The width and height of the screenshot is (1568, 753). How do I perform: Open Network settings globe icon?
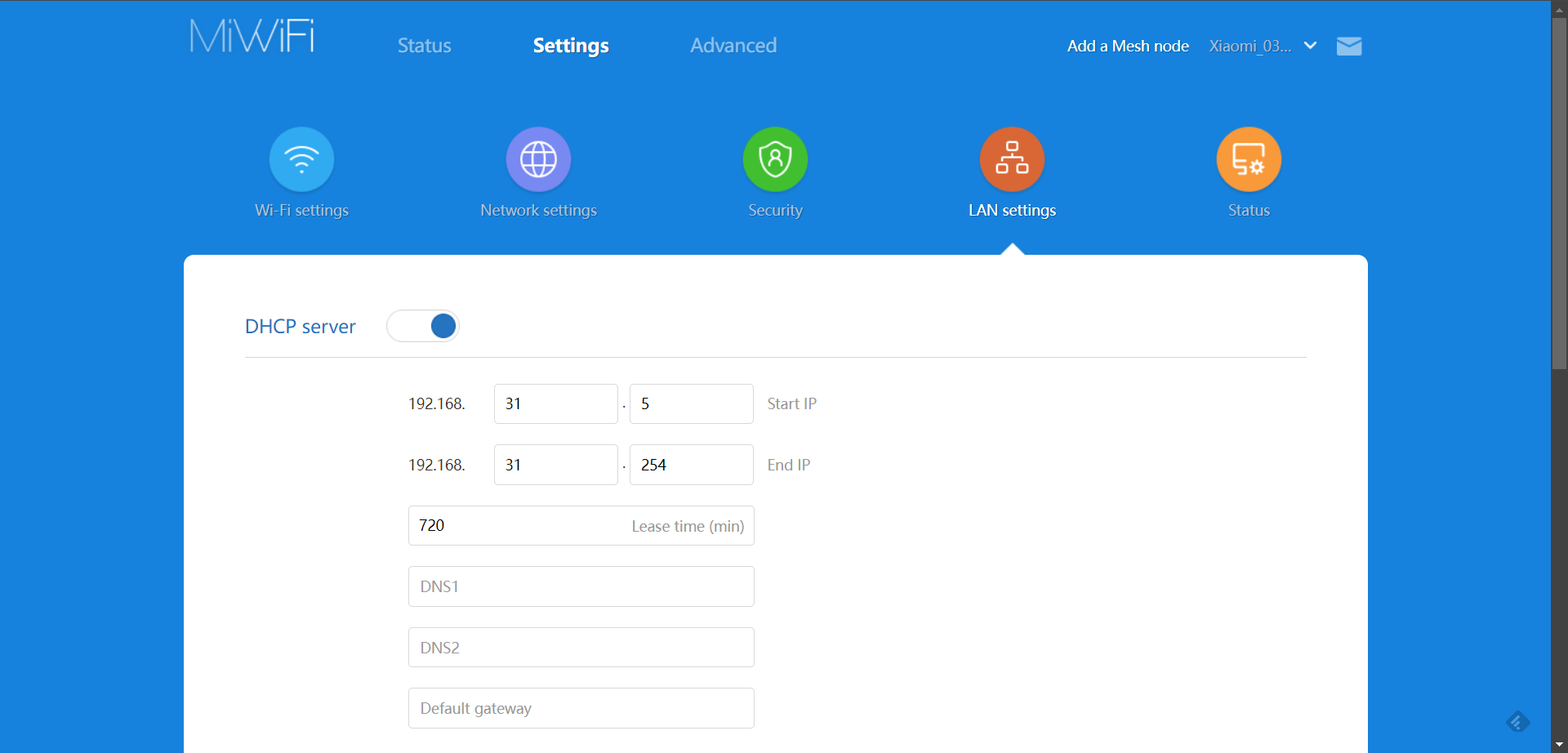pos(538,159)
